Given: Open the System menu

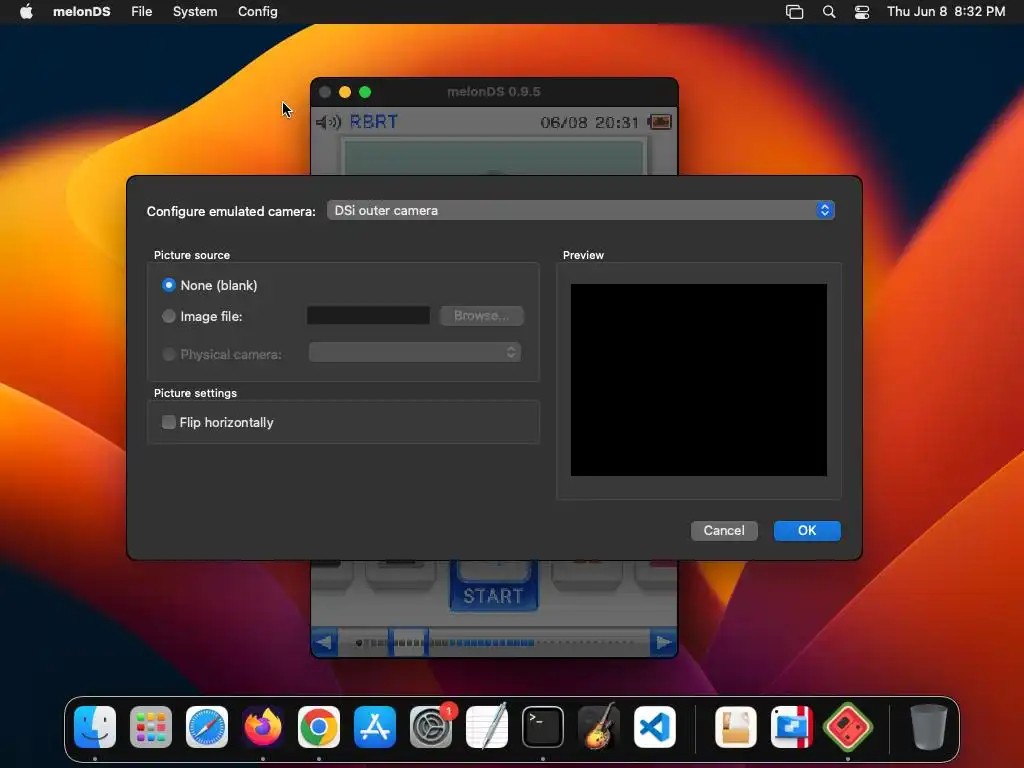Looking at the screenshot, I should click(x=195, y=11).
